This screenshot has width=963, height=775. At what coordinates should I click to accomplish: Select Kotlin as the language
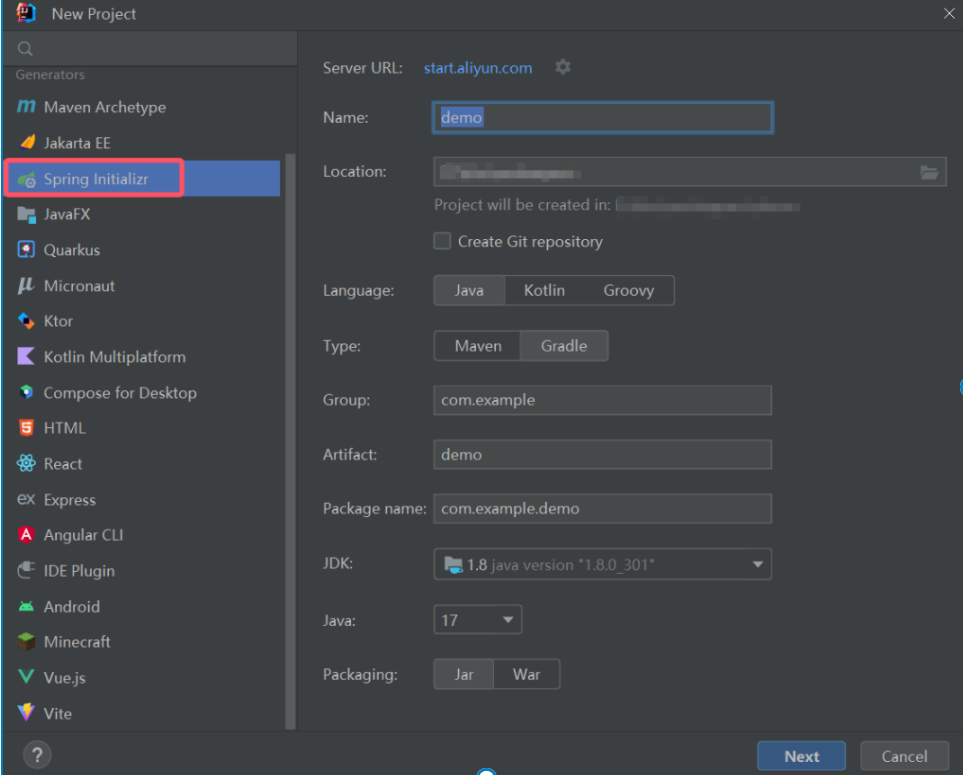544,290
